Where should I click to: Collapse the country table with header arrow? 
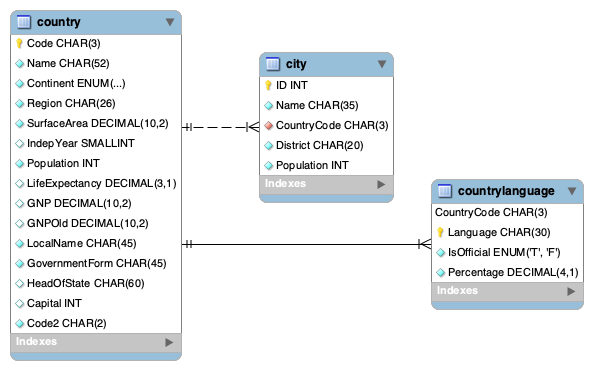tap(170, 22)
